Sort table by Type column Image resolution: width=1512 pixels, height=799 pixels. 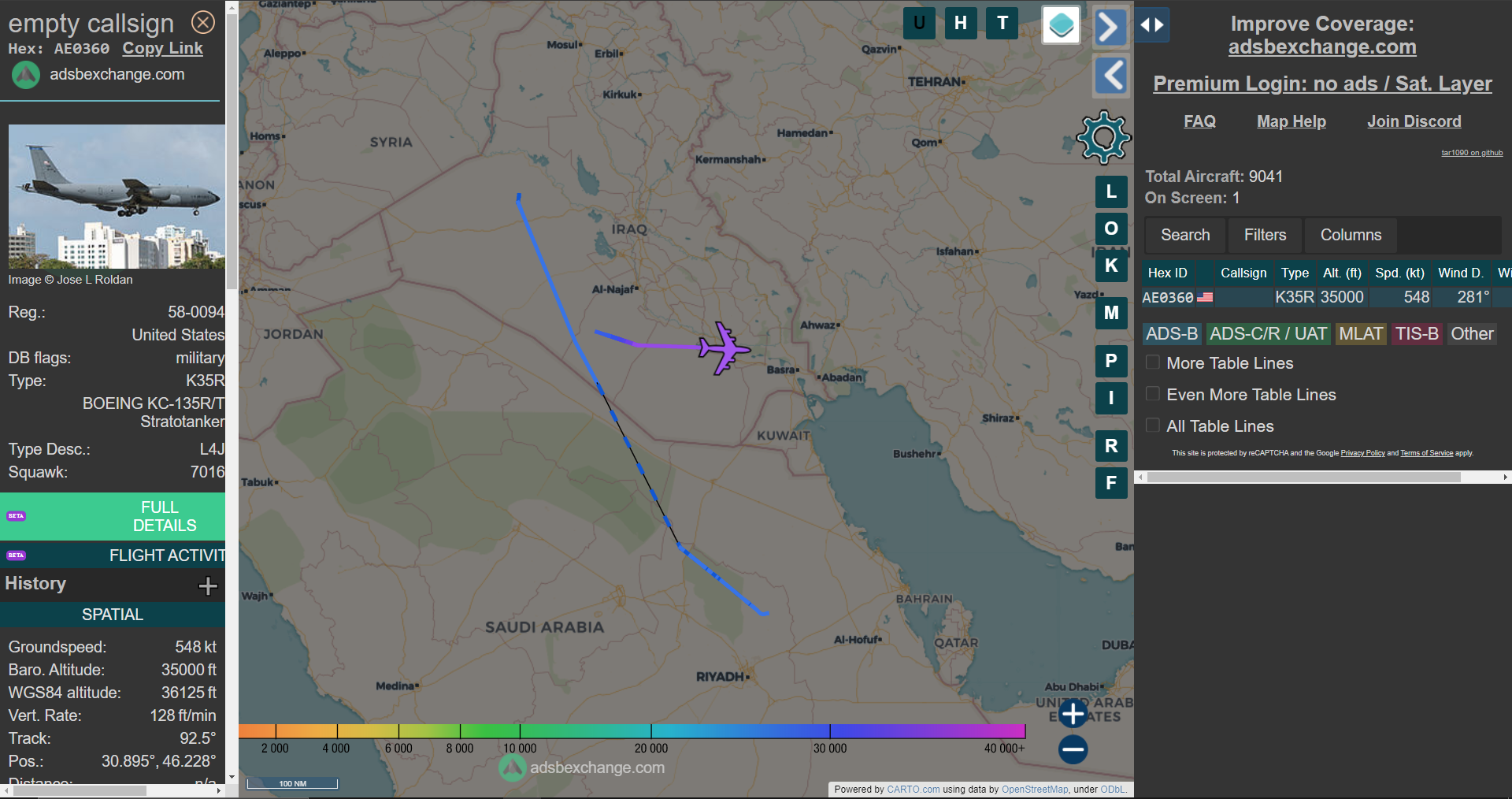coord(1295,273)
